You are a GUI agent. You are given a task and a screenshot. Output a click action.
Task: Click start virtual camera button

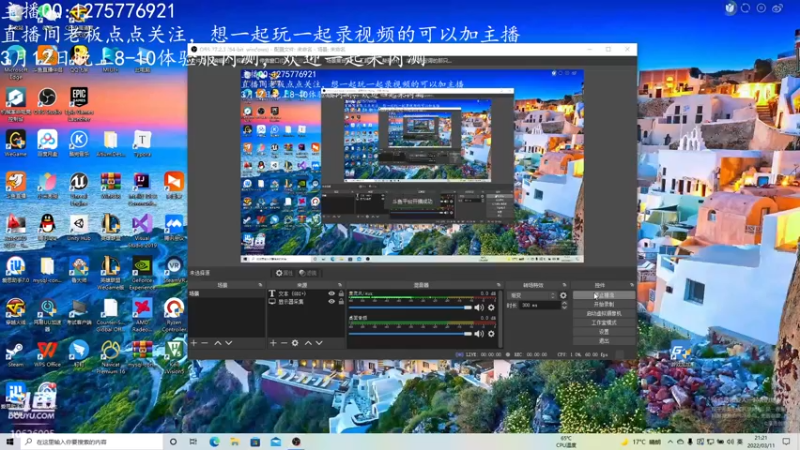click(x=604, y=314)
